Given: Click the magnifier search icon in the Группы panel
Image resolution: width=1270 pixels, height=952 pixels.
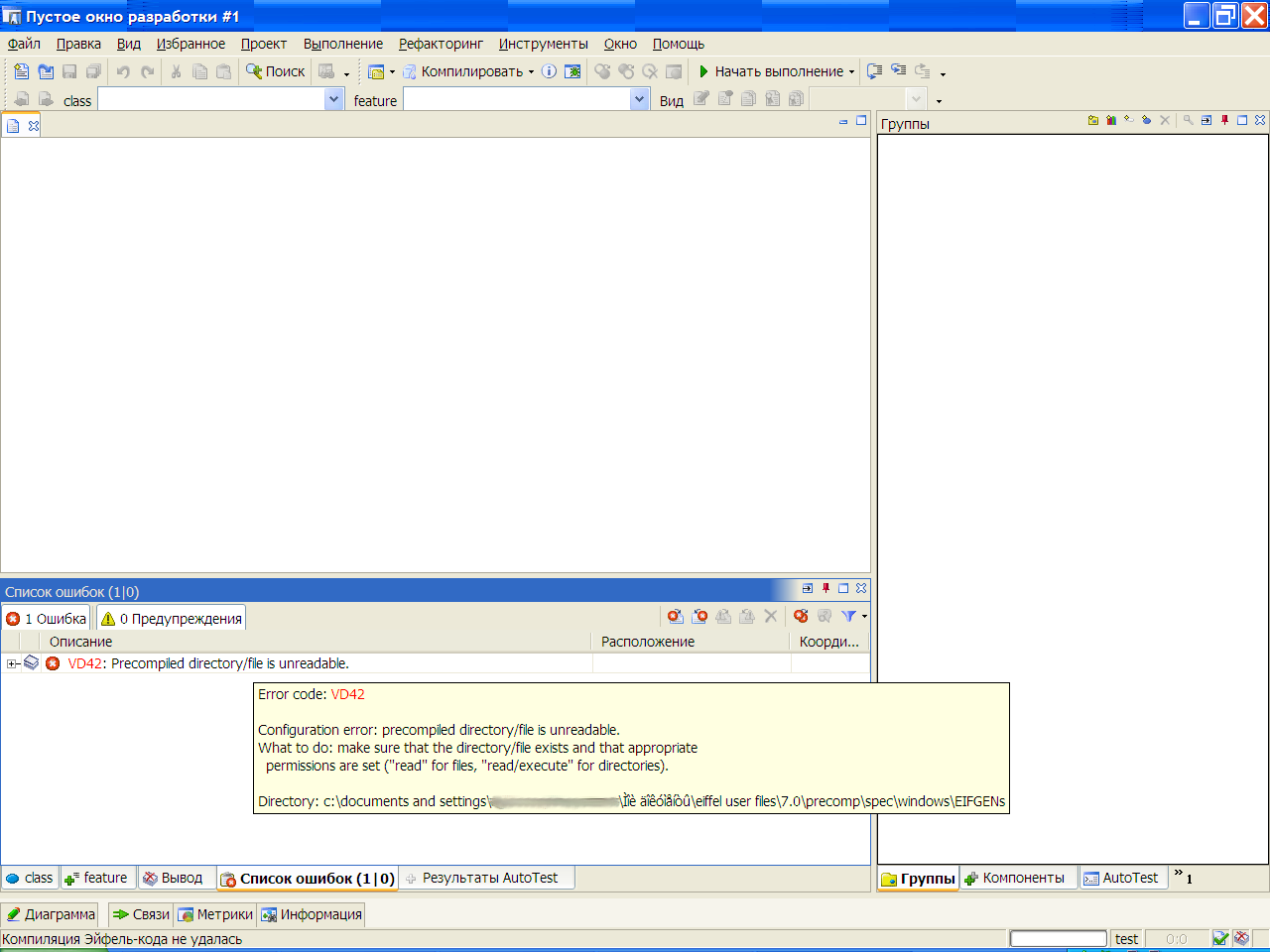Looking at the screenshot, I should click(1188, 119).
